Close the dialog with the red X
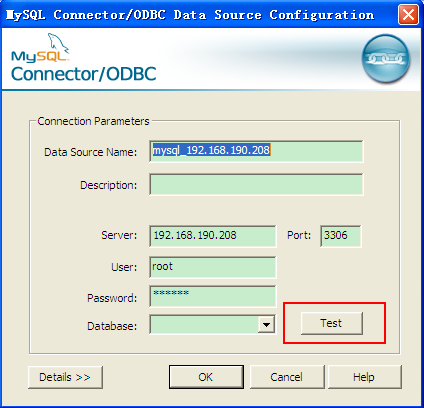The image size is (424, 408). 408,15
